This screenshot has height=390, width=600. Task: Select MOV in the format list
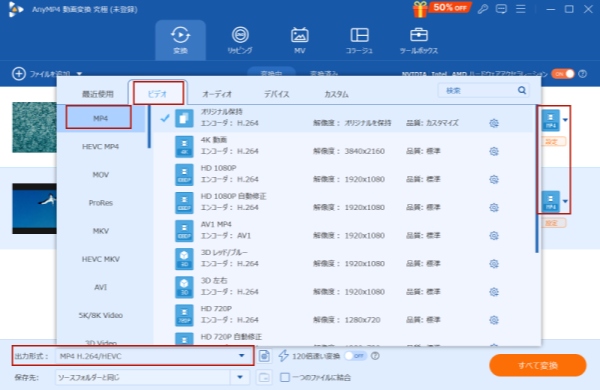click(x=101, y=175)
